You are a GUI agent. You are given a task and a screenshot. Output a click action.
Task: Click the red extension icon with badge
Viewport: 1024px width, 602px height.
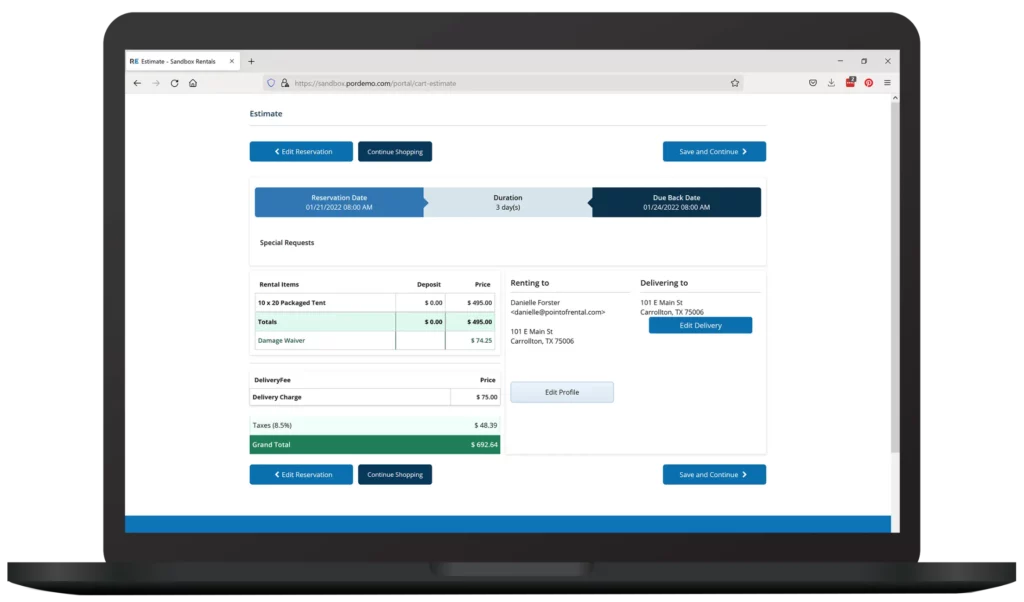[x=850, y=82]
